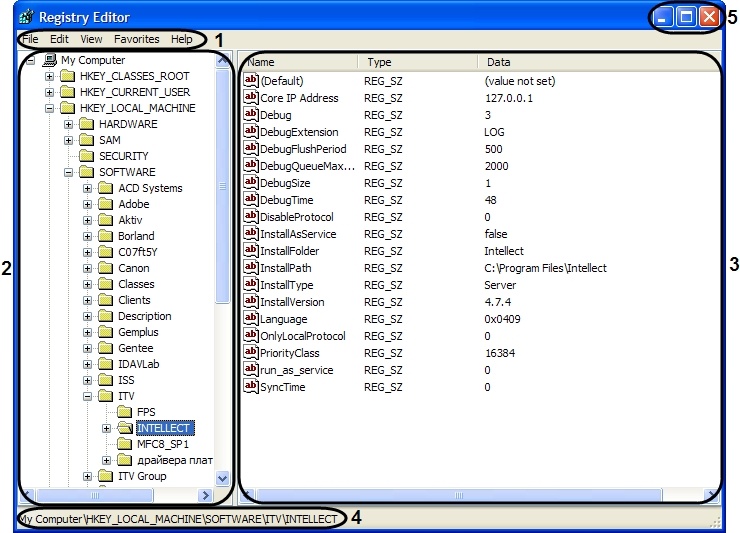Viewport: 740px width, 533px height.
Task: Click the string icon beside DebugExtension
Action: [251, 131]
